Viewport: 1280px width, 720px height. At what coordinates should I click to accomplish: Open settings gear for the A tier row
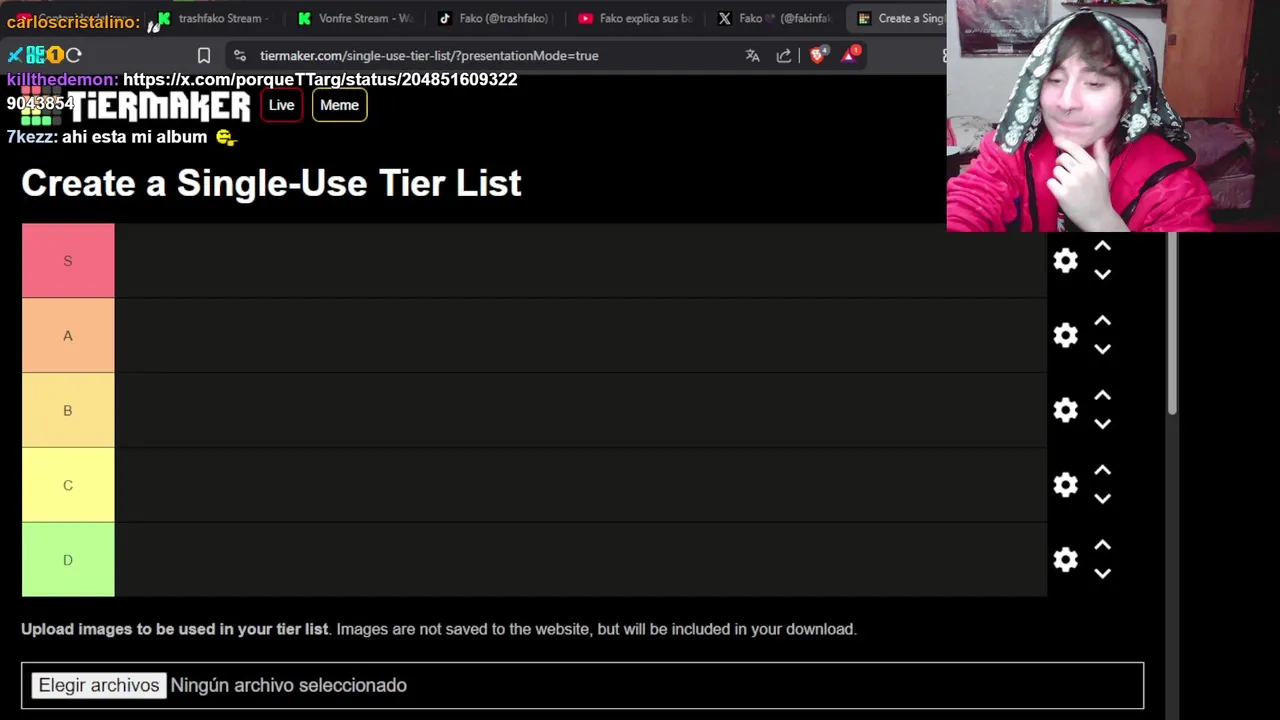click(1065, 335)
